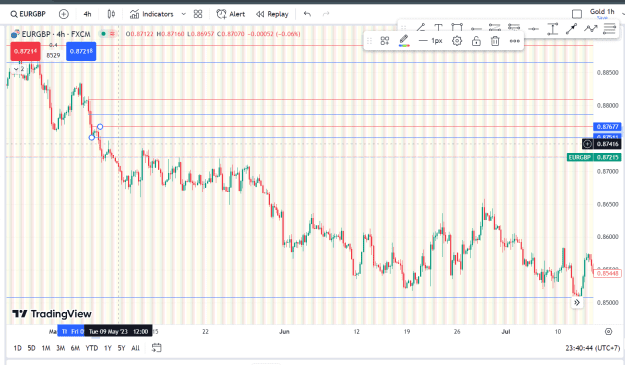Click the red sell price 0.87214 button

(x=25, y=51)
